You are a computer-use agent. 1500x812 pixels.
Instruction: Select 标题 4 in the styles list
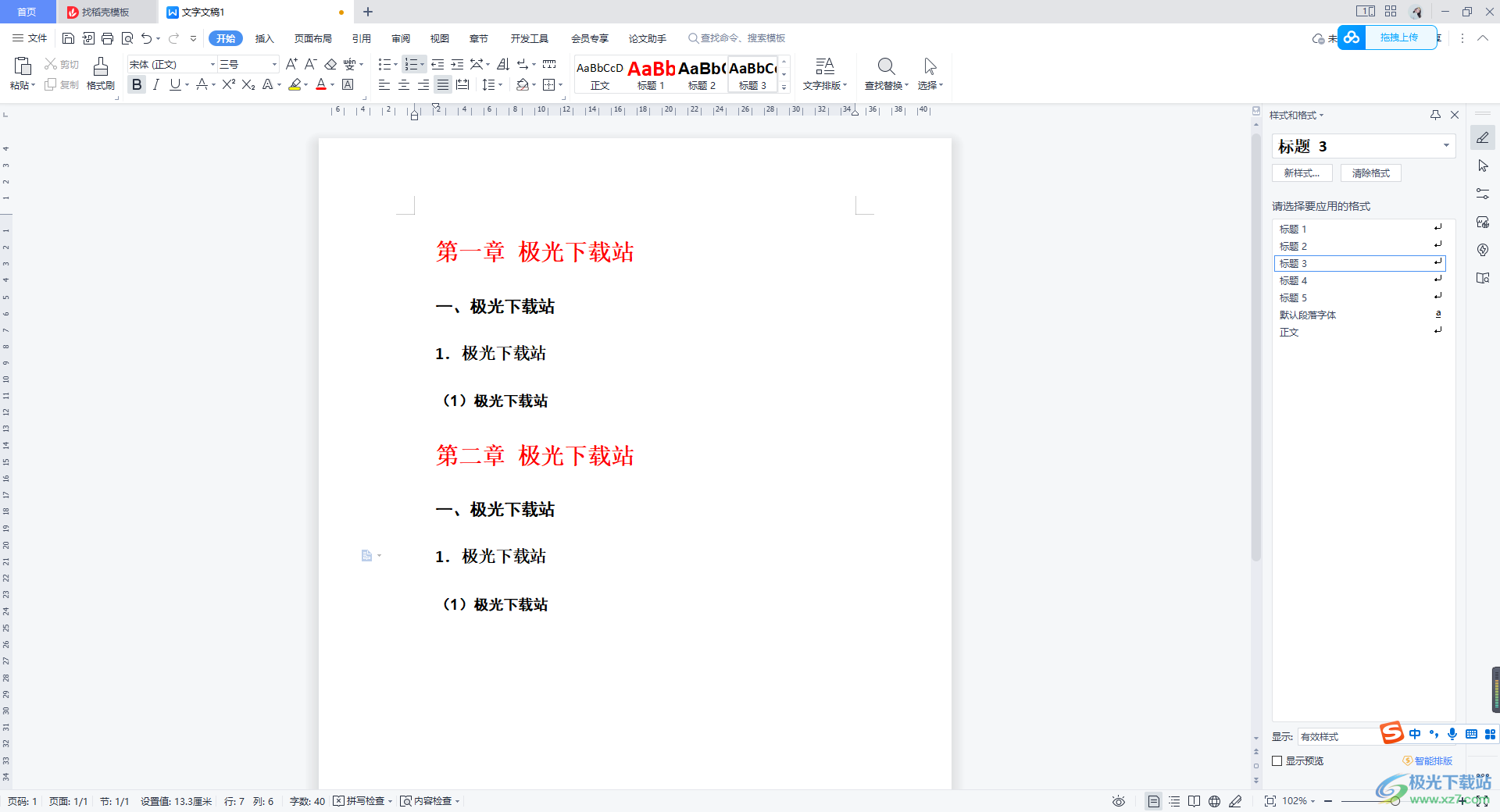click(x=1359, y=280)
